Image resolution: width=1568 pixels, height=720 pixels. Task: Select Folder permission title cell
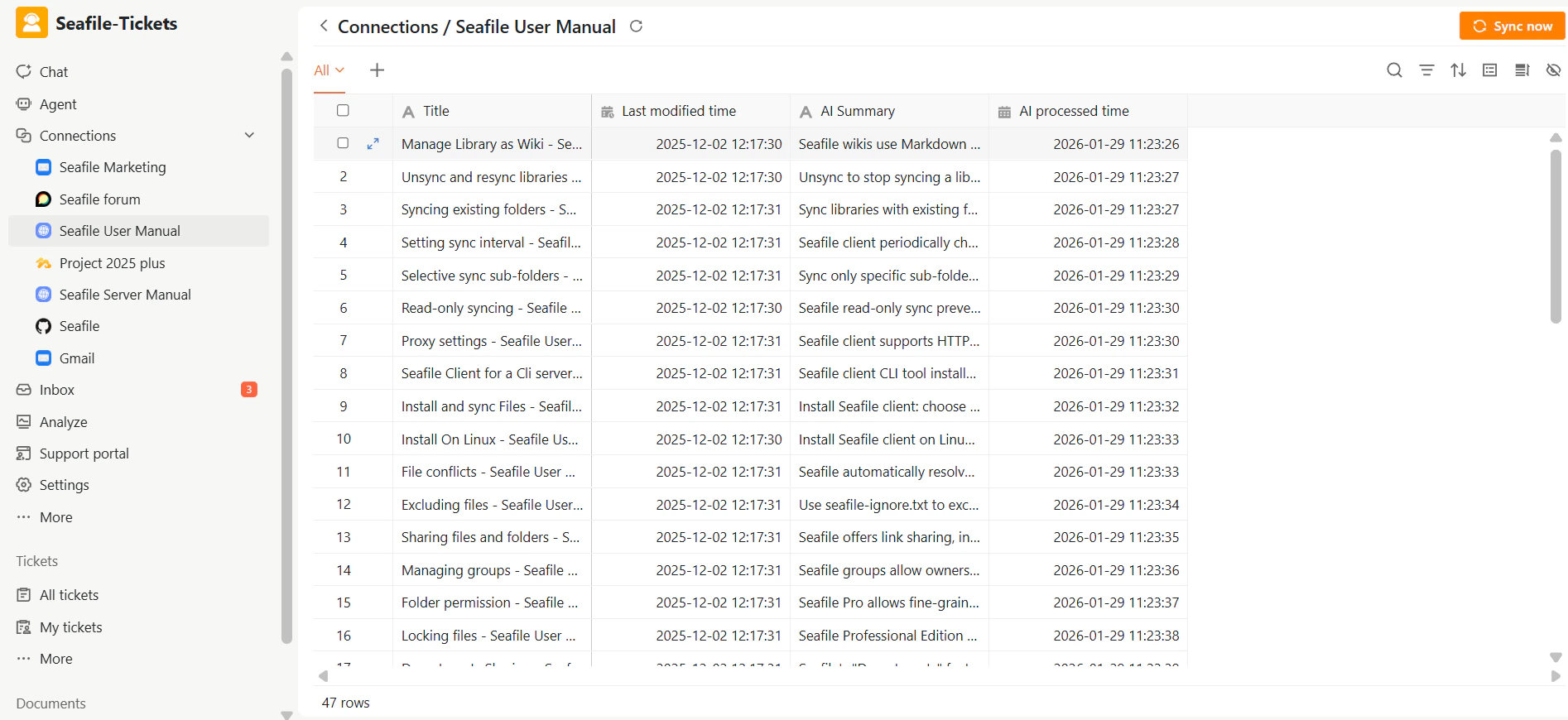pyautogui.click(x=492, y=602)
